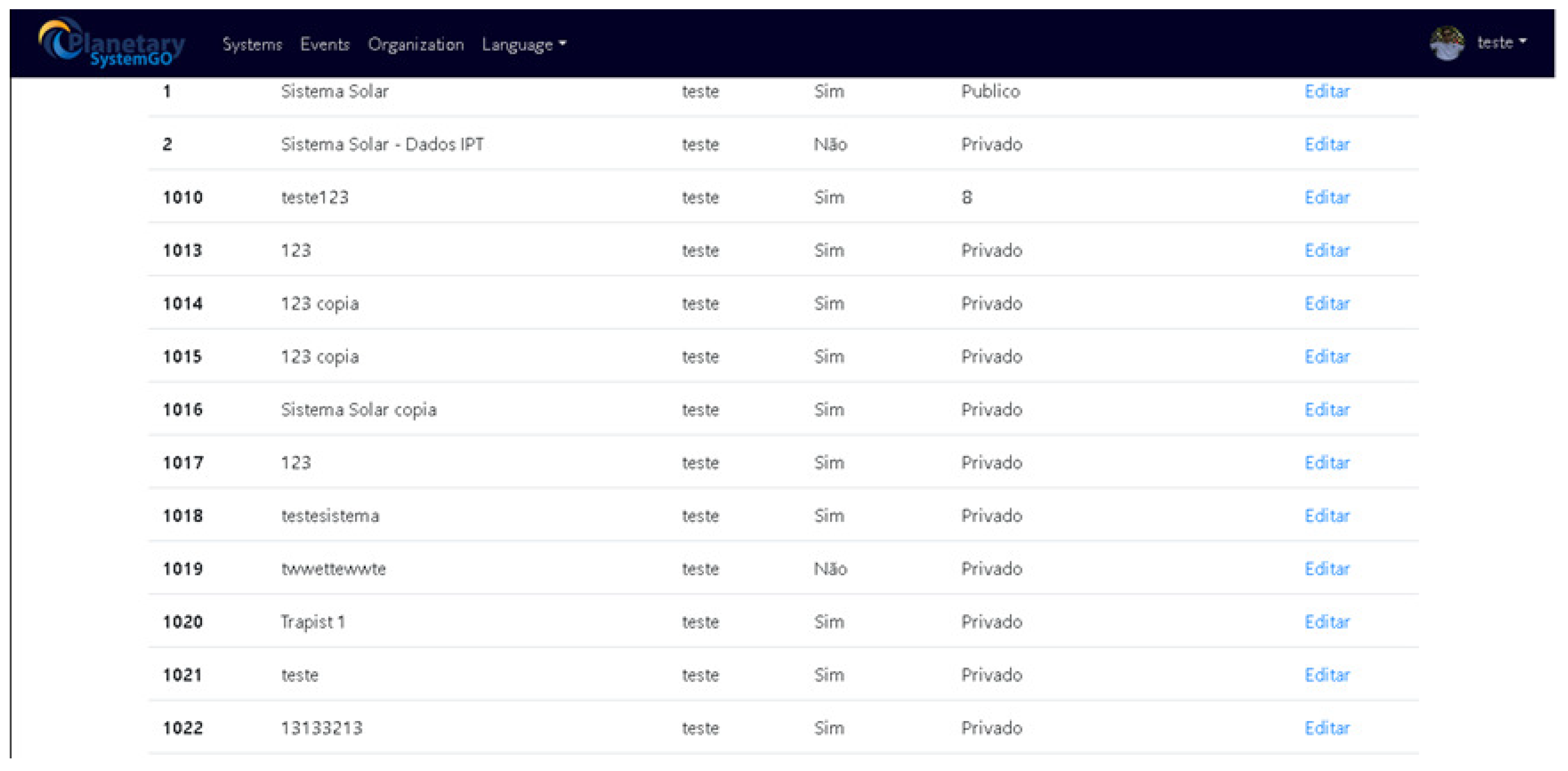
Task: Go to the Events page
Action: point(325,44)
